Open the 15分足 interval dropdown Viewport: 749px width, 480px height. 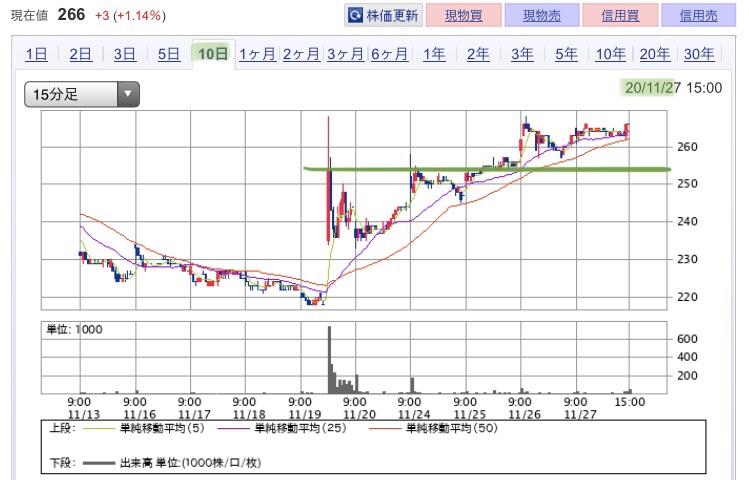82,94
